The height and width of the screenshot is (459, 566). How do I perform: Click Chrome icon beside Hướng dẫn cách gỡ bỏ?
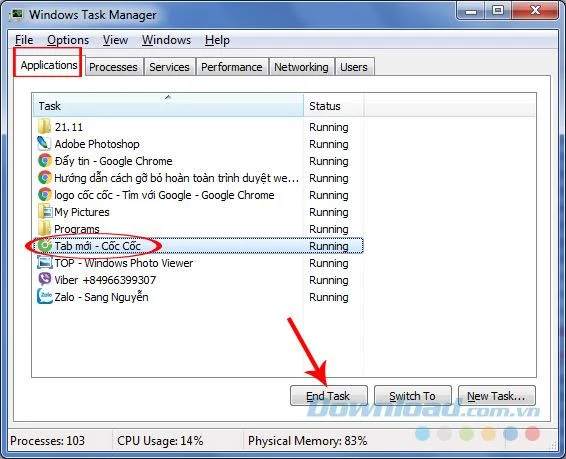45,178
